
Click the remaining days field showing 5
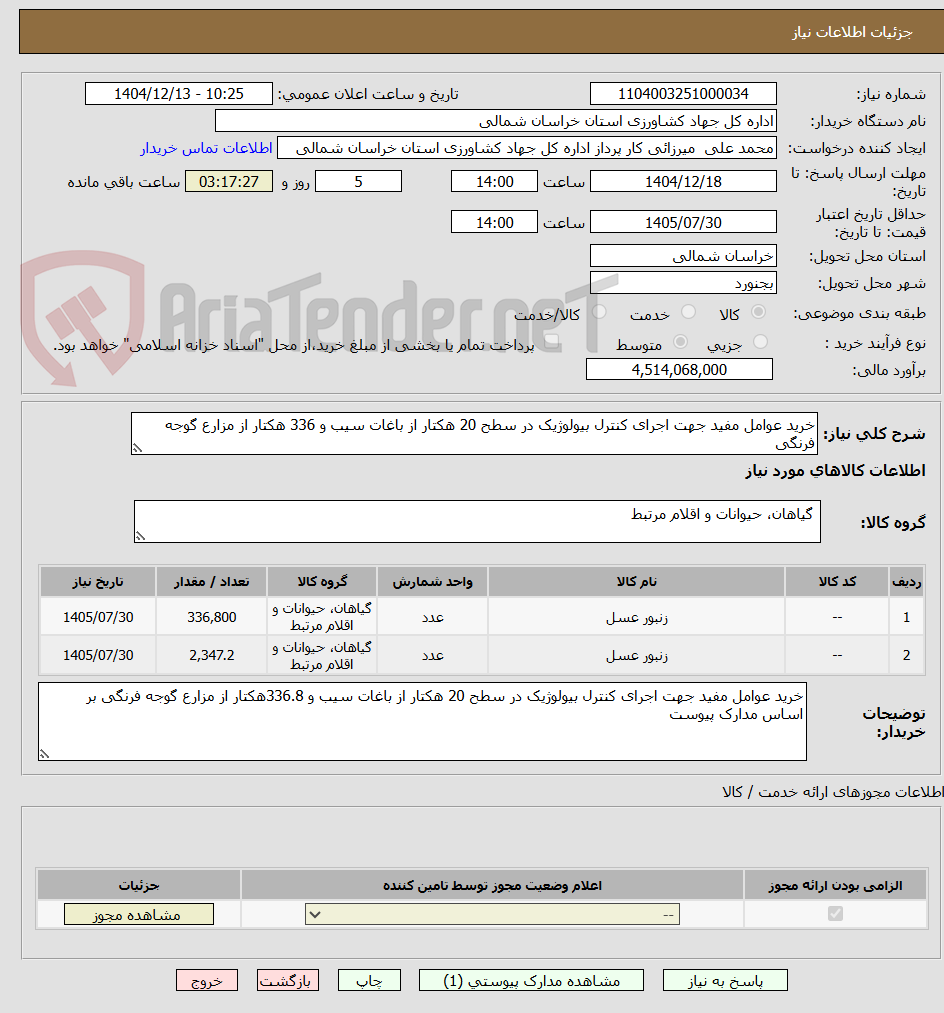359,182
